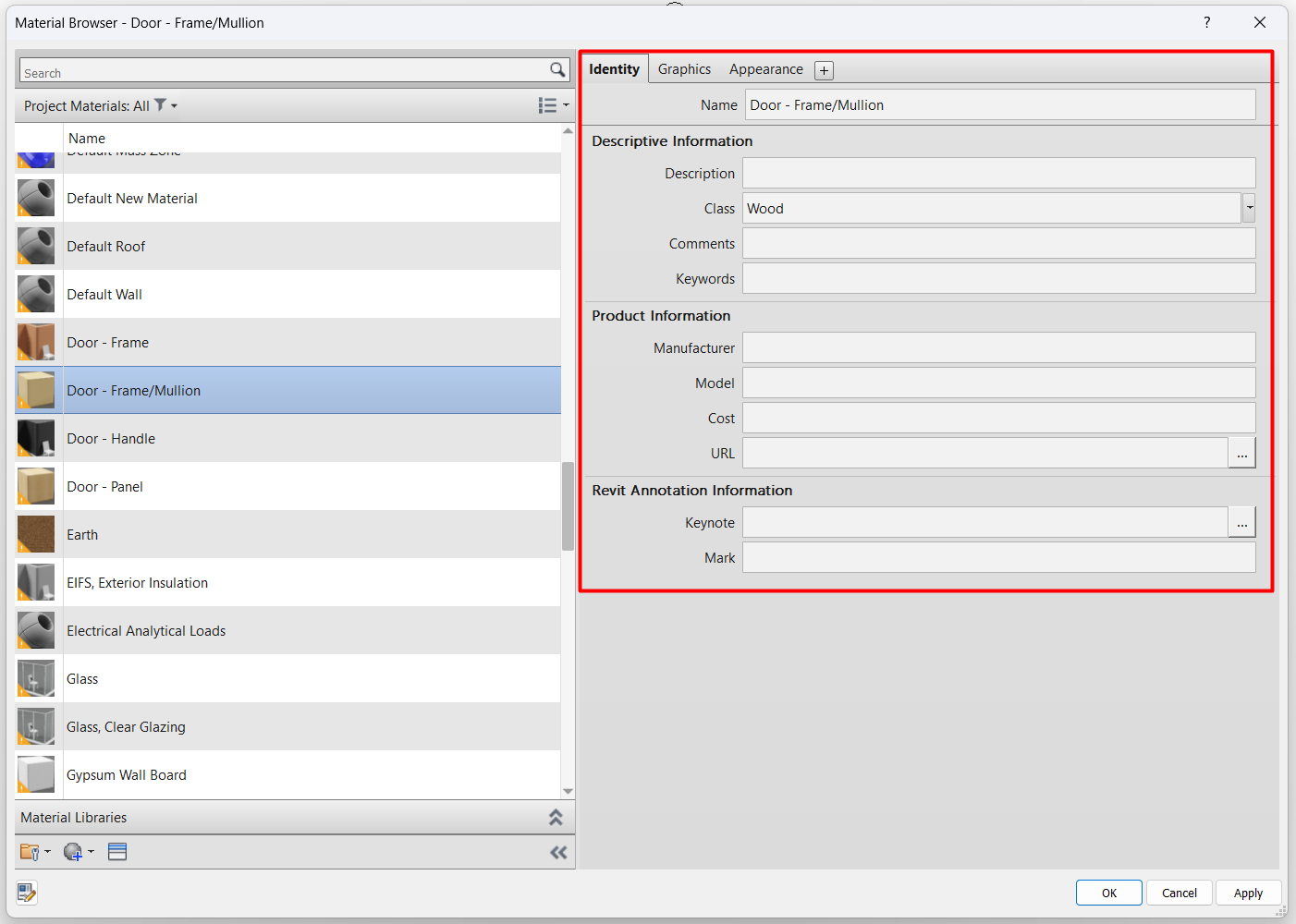Screen dimensions: 1296x924
Task: Click the Apply button
Action: (x=1248, y=893)
